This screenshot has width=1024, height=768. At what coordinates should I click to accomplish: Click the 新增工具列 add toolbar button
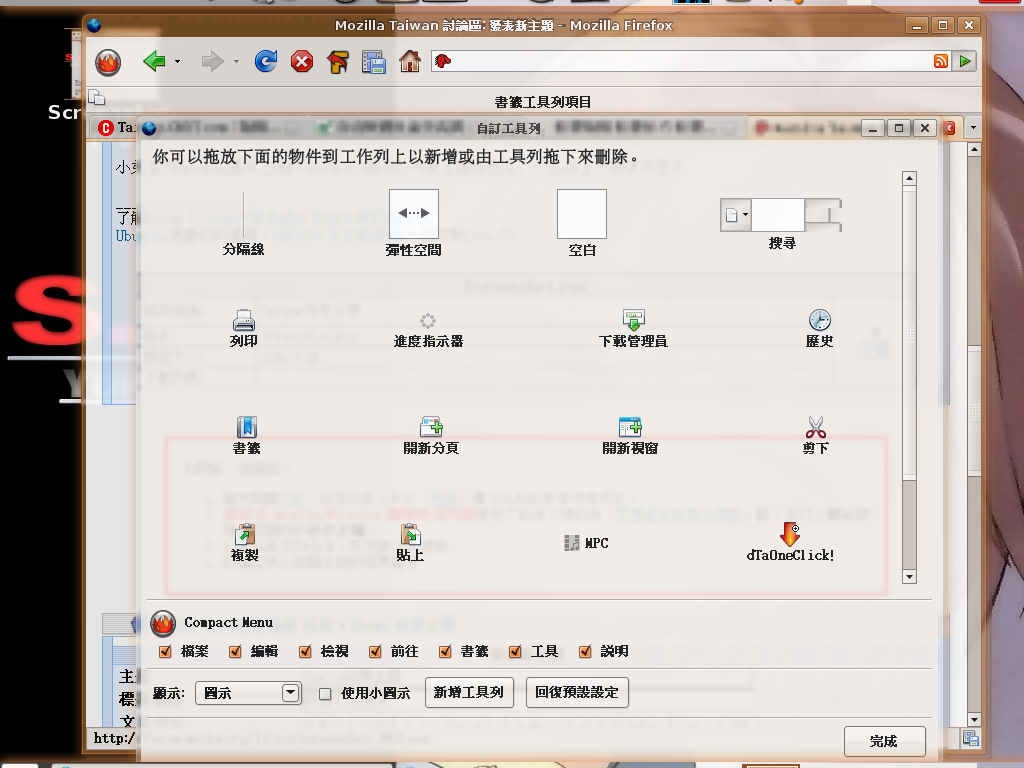(469, 692)
